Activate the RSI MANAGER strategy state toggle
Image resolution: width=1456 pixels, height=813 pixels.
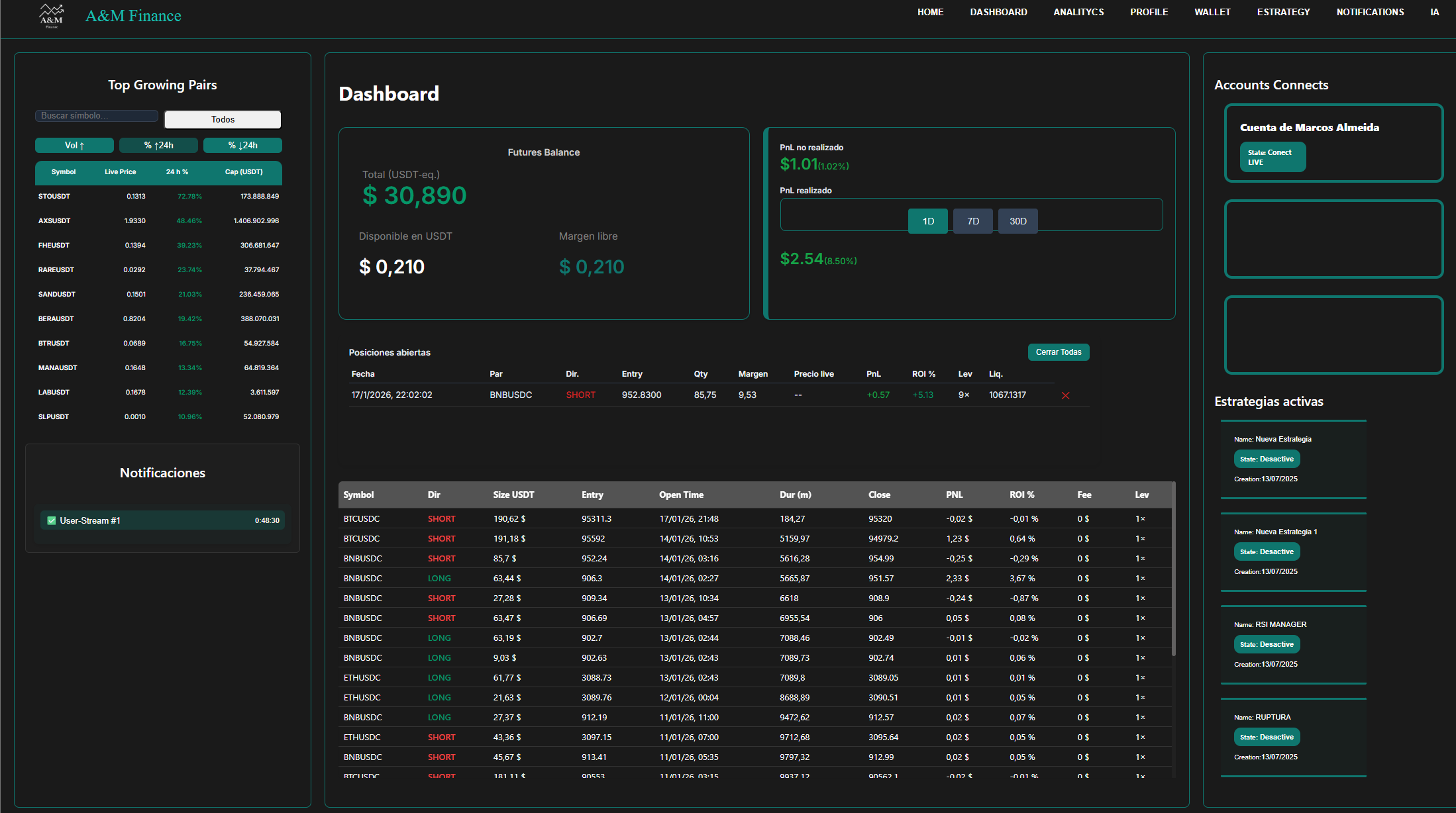point(1267,644)
